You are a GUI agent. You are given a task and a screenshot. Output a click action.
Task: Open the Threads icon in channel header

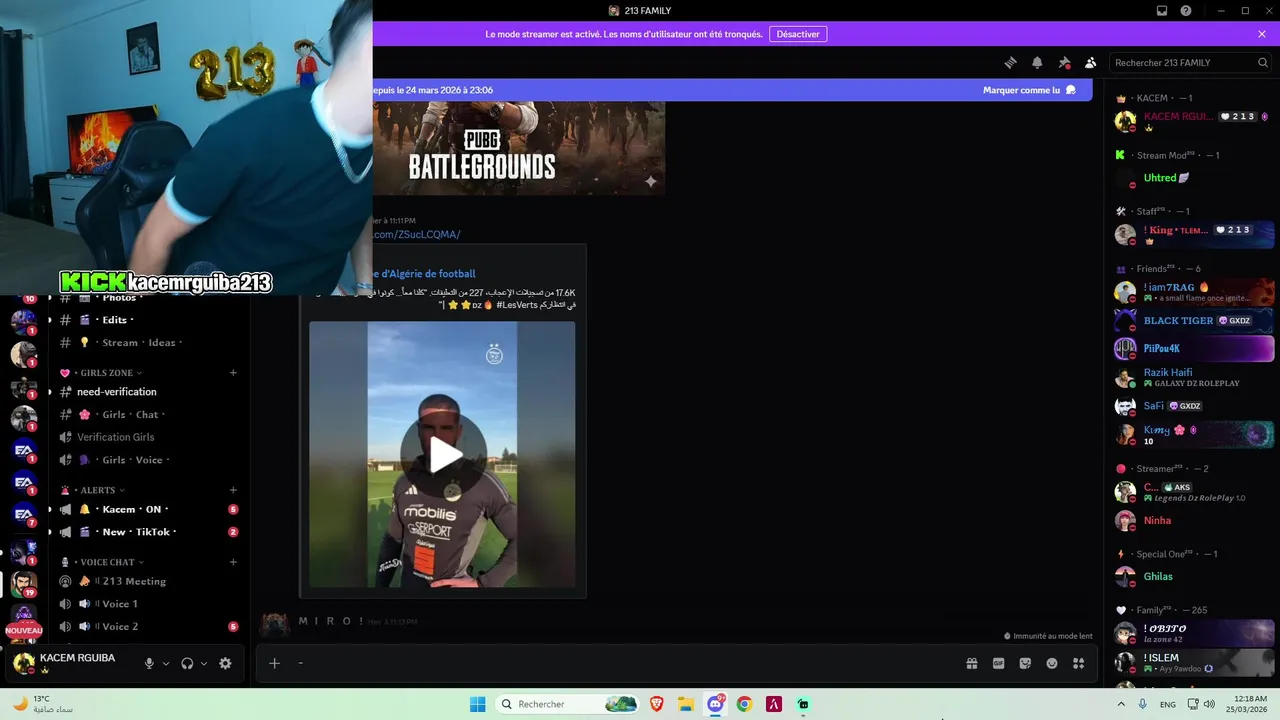tap(1010, 62)
